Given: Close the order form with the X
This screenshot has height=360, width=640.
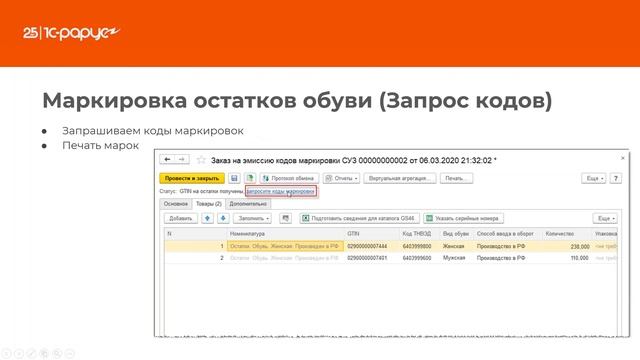Looking at the screenshot, I should (x=623, y=158).
